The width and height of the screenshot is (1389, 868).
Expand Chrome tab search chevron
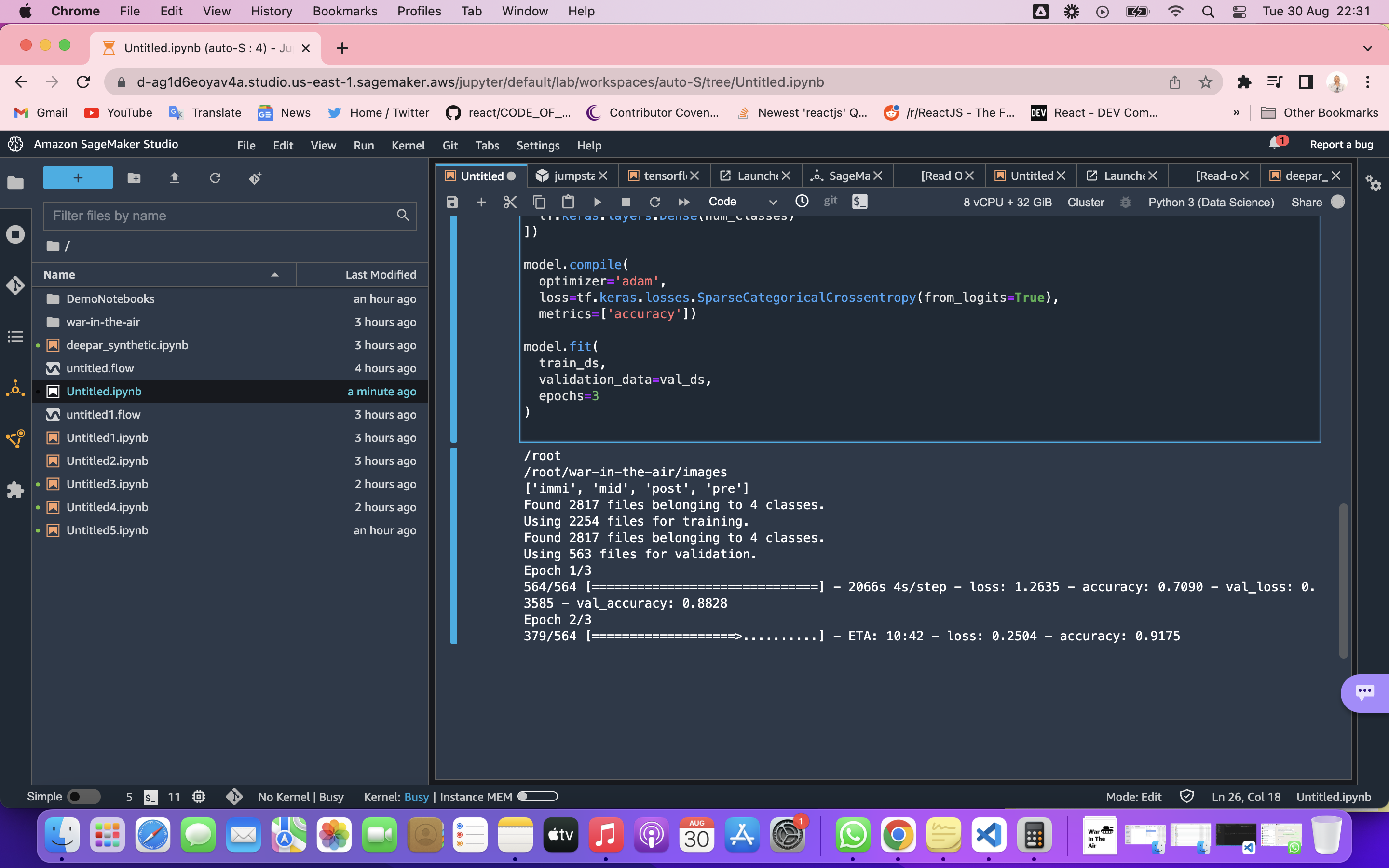click(1367, 48)
